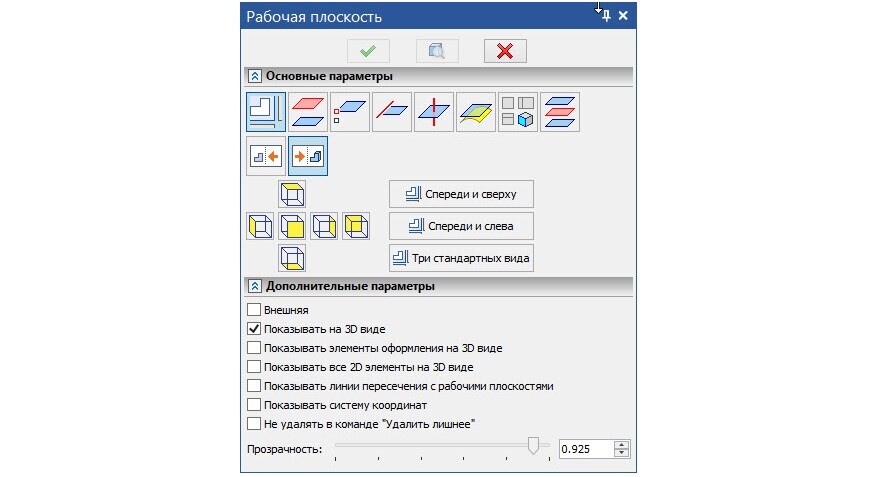This screenshot has height=477, width=880.
Task: Increase transparency with the up spinner arrow
Action: (621, 445)
